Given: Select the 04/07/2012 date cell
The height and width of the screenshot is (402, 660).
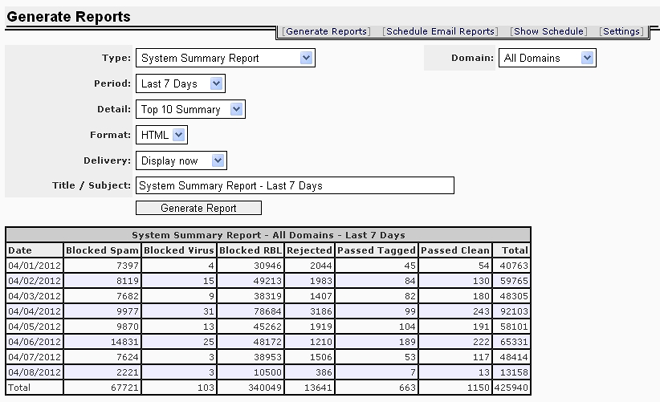Looking at the screenshot, I should click(x=35, y=357).
